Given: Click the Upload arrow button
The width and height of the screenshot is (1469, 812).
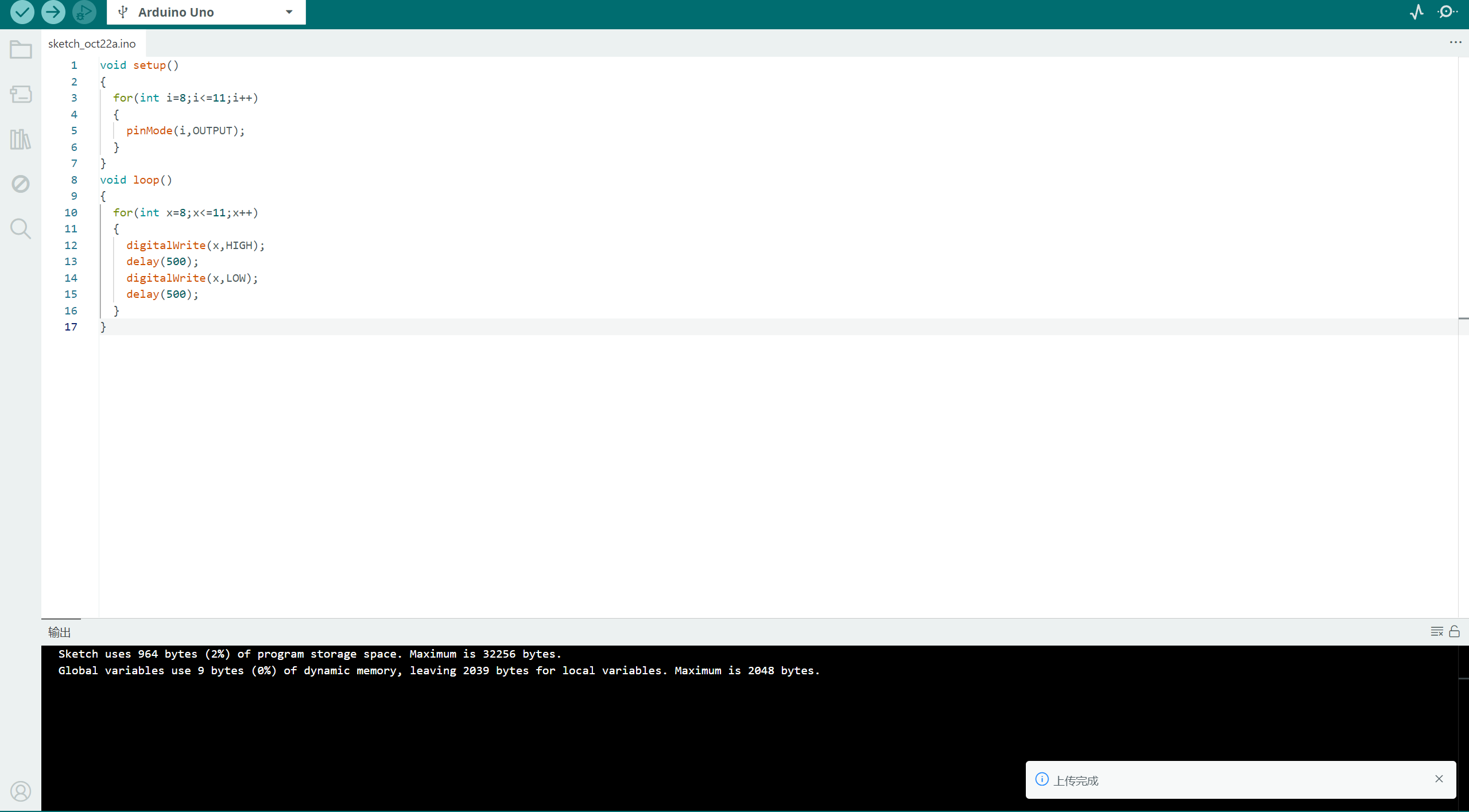Looking at the screenshot, I should (53, 11).
